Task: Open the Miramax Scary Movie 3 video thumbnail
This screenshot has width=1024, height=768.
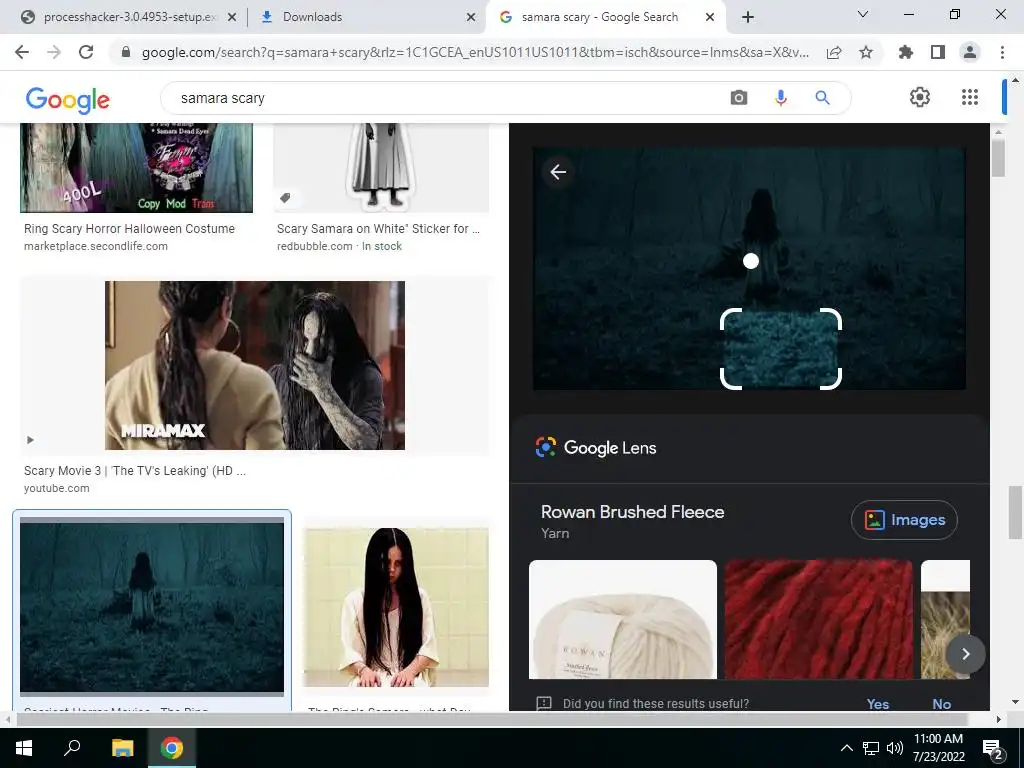Action: tap(255, 365)
